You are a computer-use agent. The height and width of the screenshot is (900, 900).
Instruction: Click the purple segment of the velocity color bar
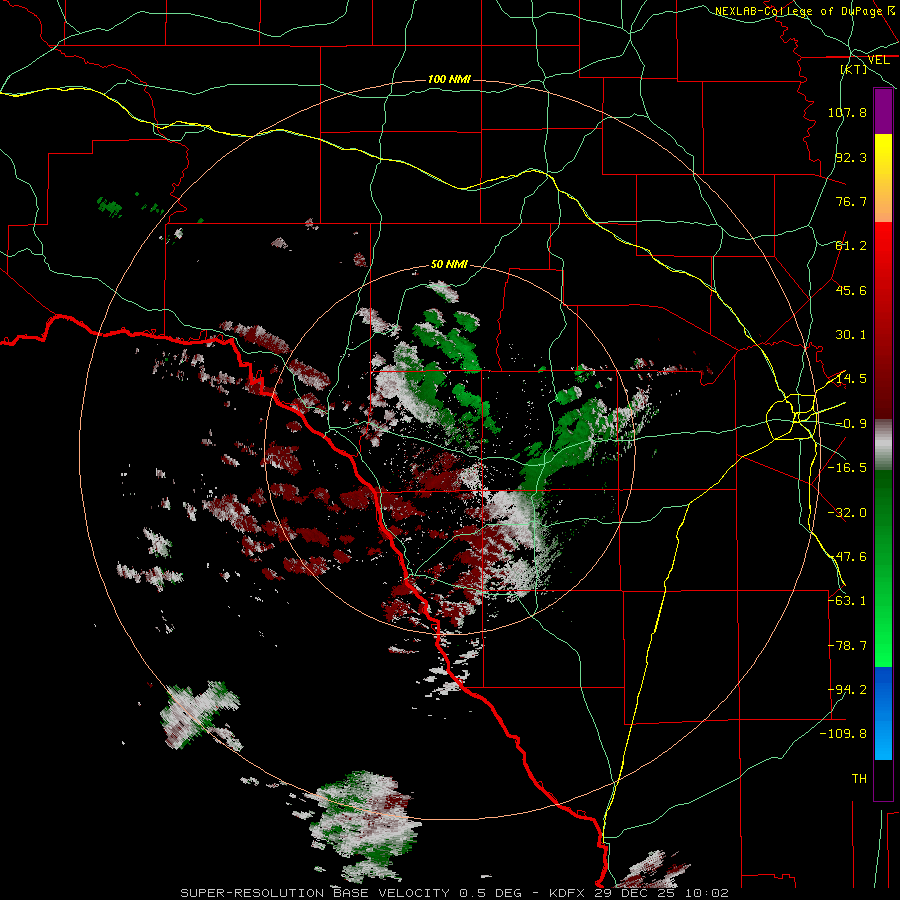pos(883,112)
